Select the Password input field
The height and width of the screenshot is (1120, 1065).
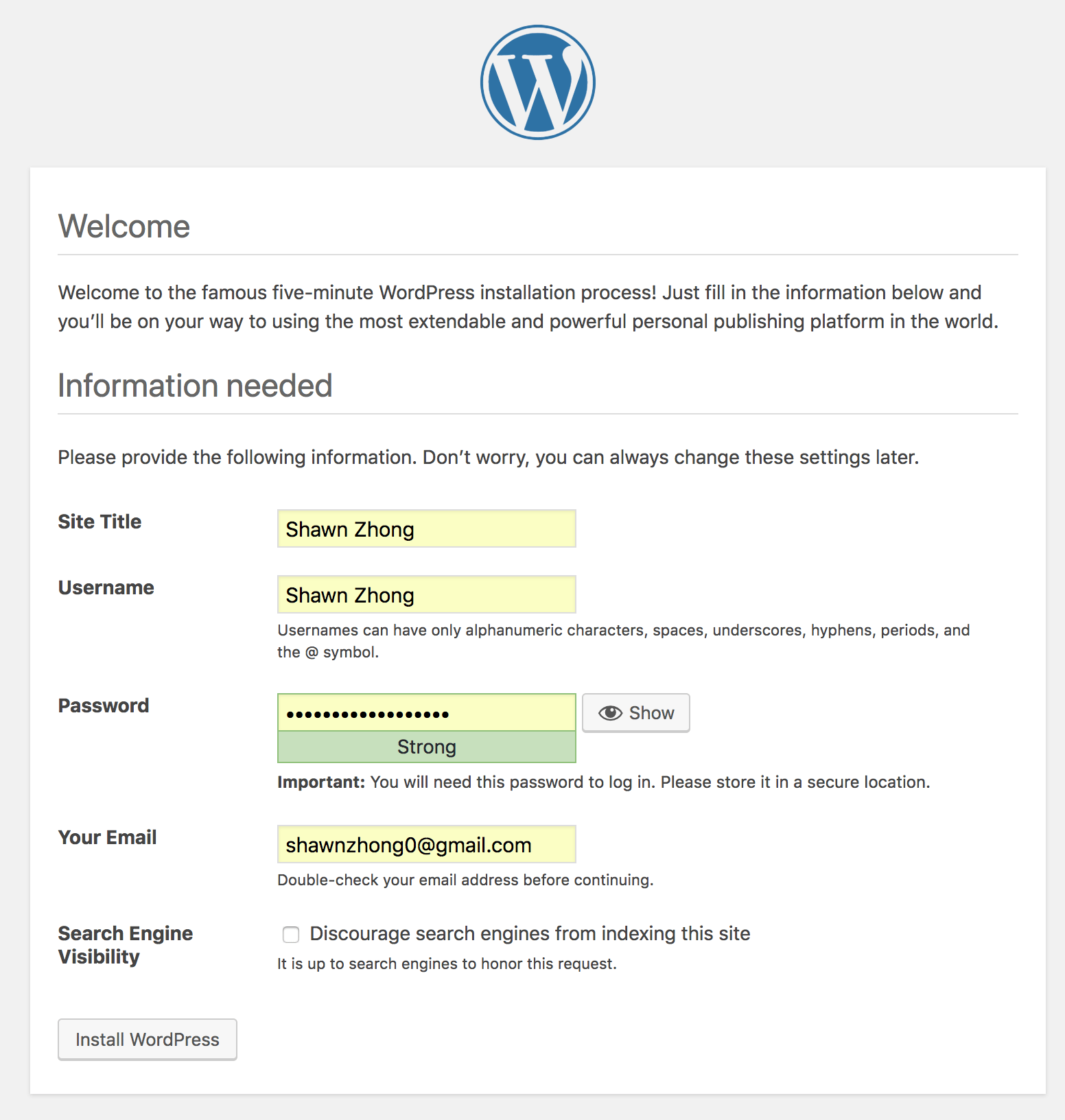click(x=426, y=713)
